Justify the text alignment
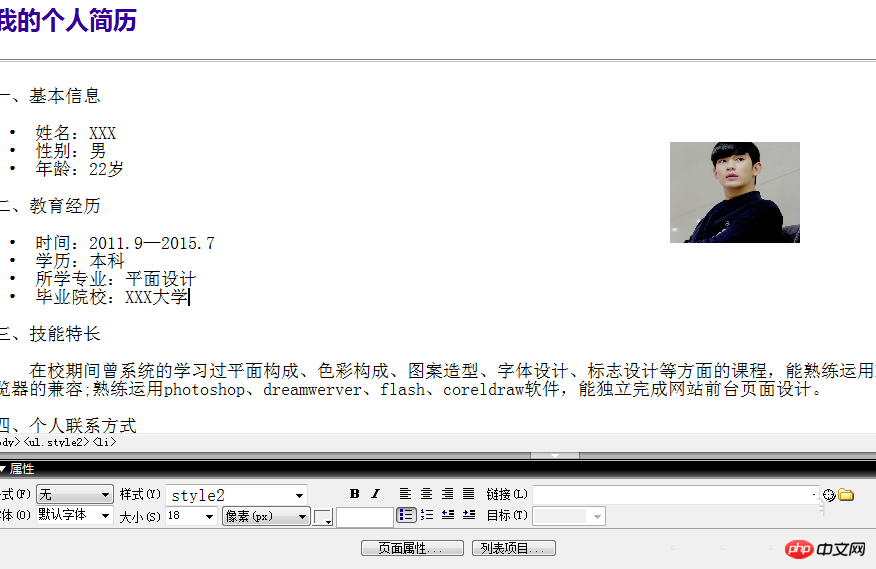This screenshot has width=876, height=569. [x=468, y=494]
